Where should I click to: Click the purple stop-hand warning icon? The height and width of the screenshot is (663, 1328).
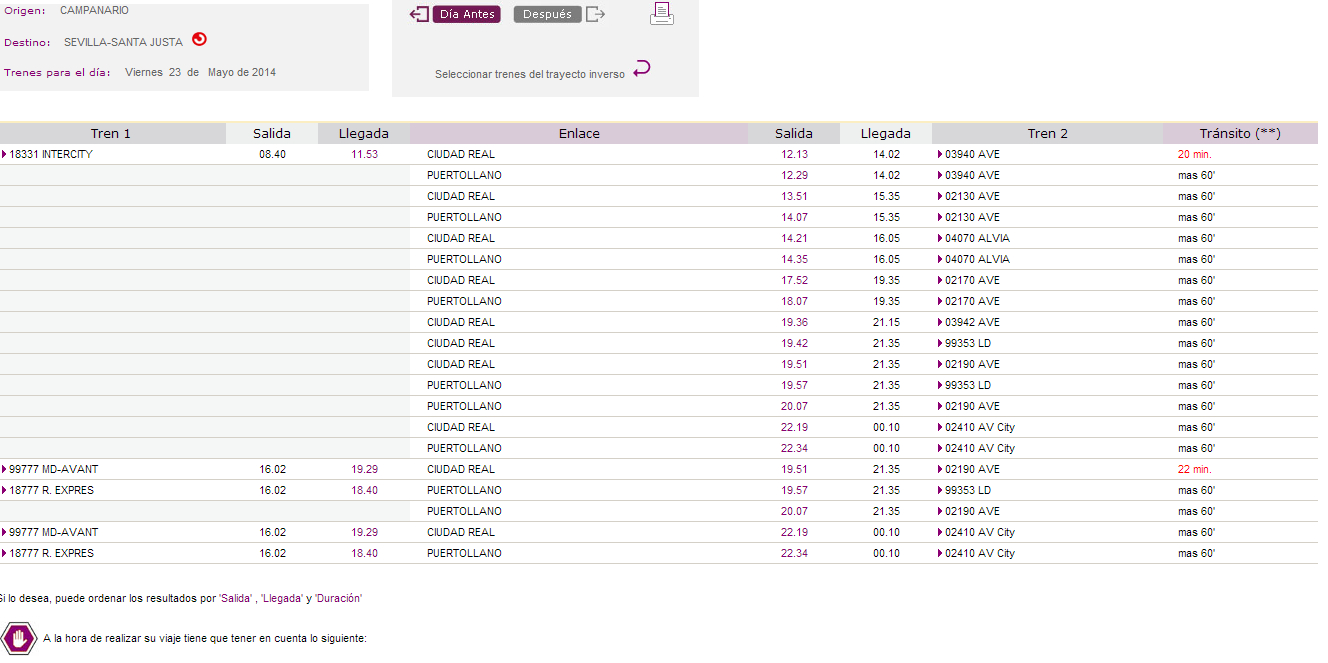pos(19,638)
